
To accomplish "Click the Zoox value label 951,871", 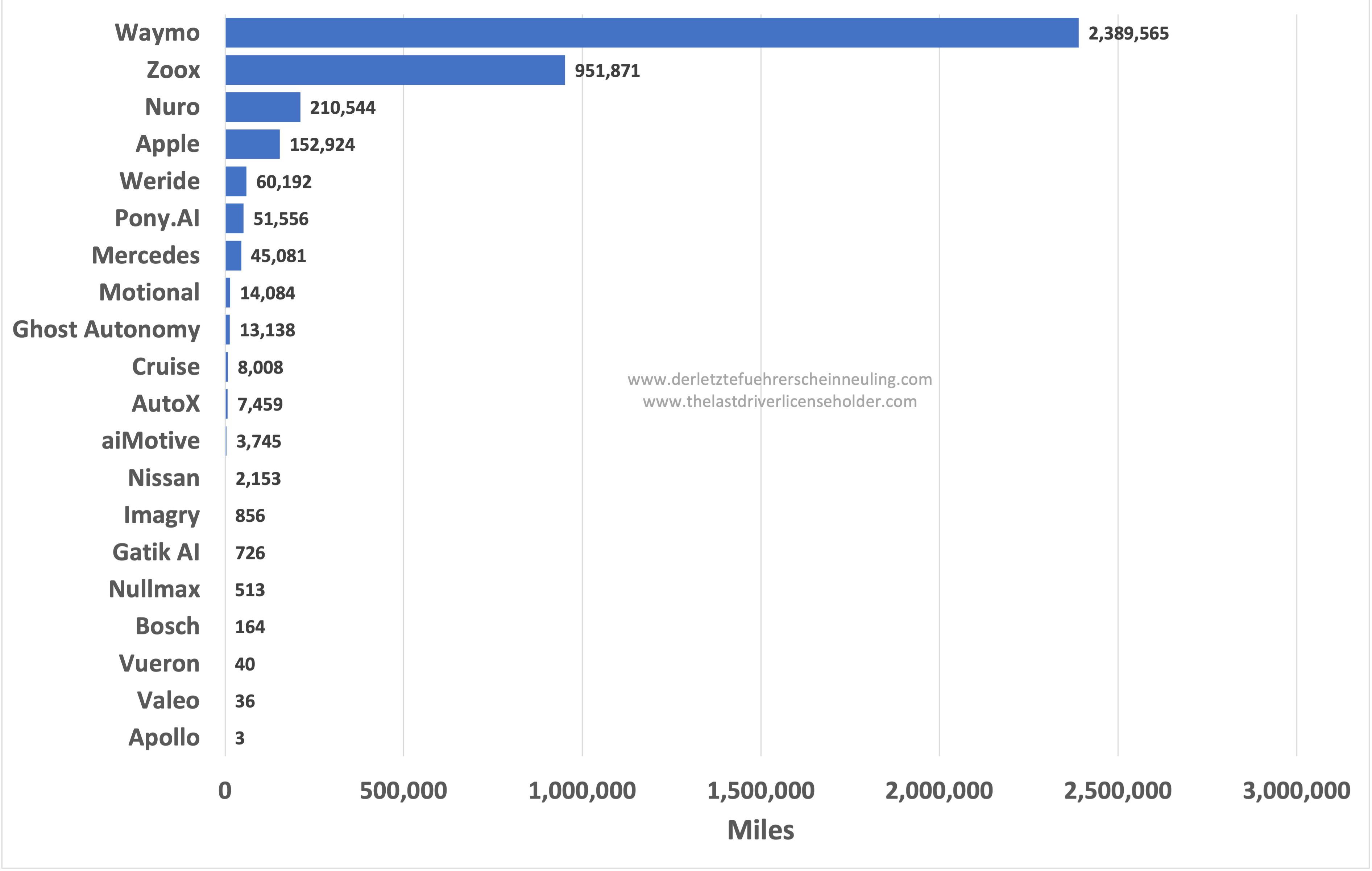I will point(607,71).
